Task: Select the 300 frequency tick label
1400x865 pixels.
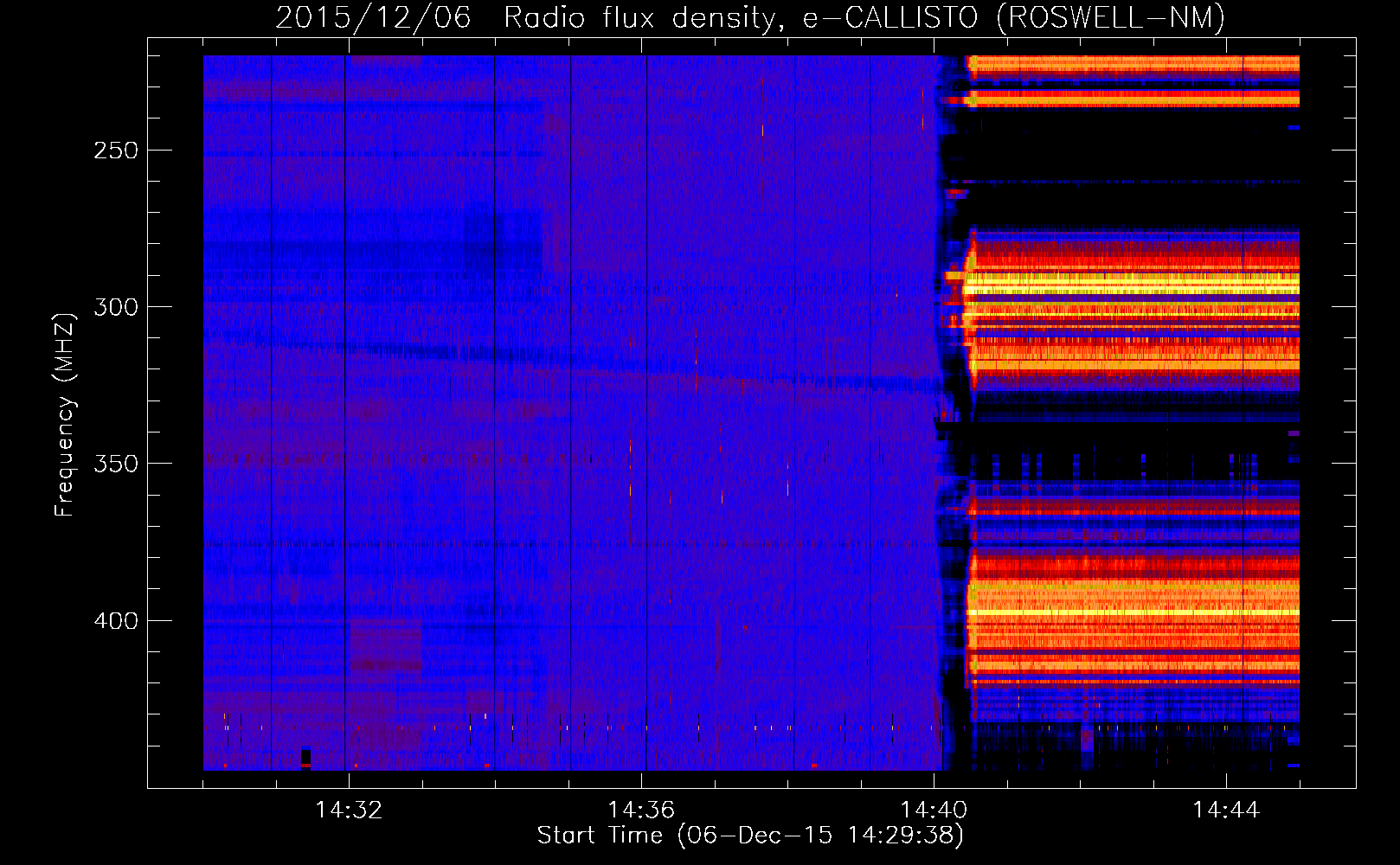Action: click(x=116, y=307)
